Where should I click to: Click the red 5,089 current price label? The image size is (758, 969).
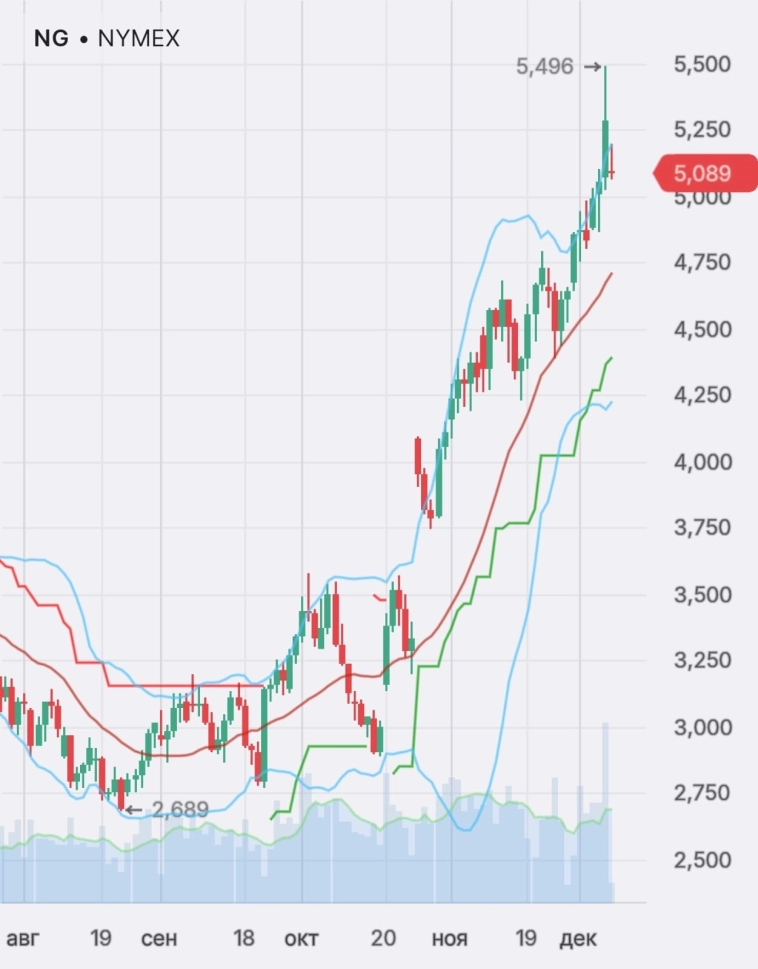705,173
